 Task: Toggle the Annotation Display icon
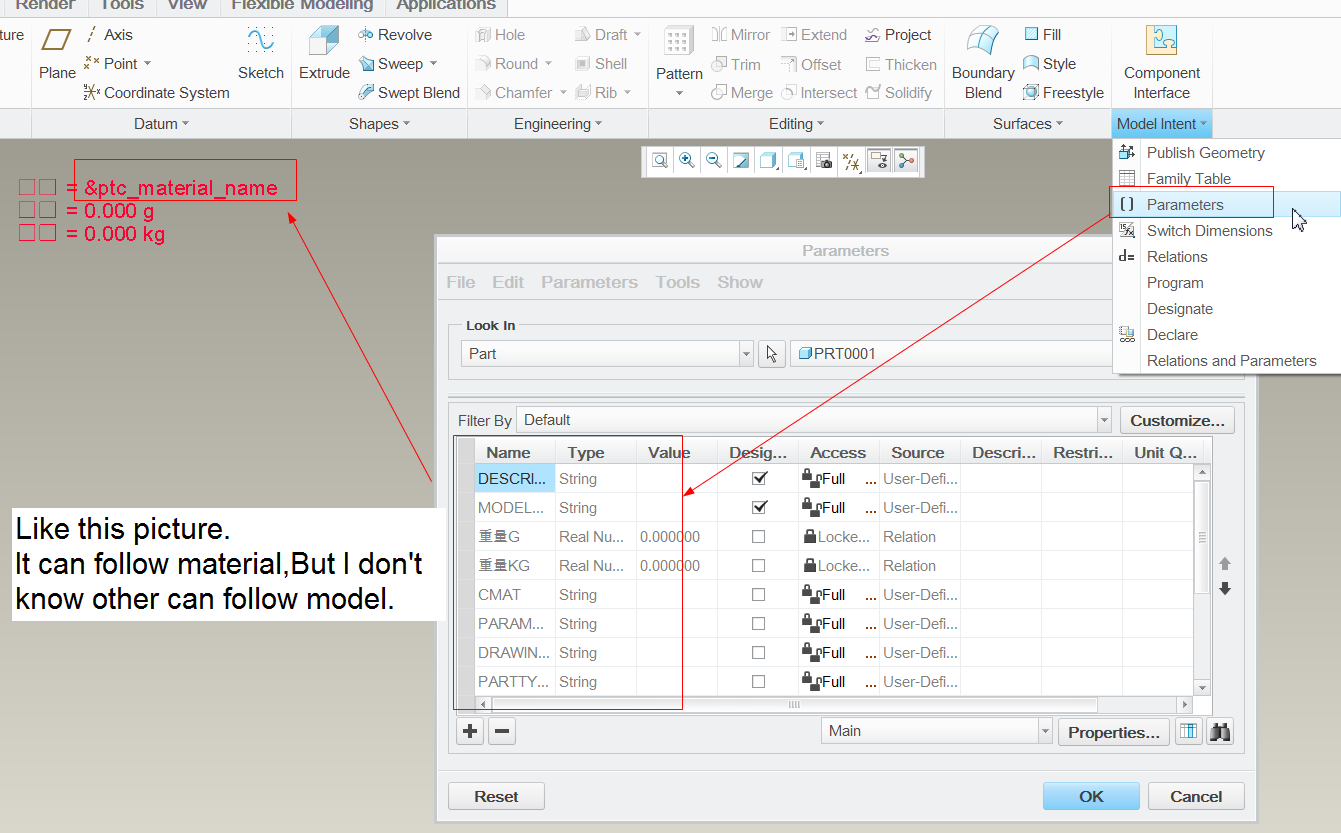pos(880,161)
